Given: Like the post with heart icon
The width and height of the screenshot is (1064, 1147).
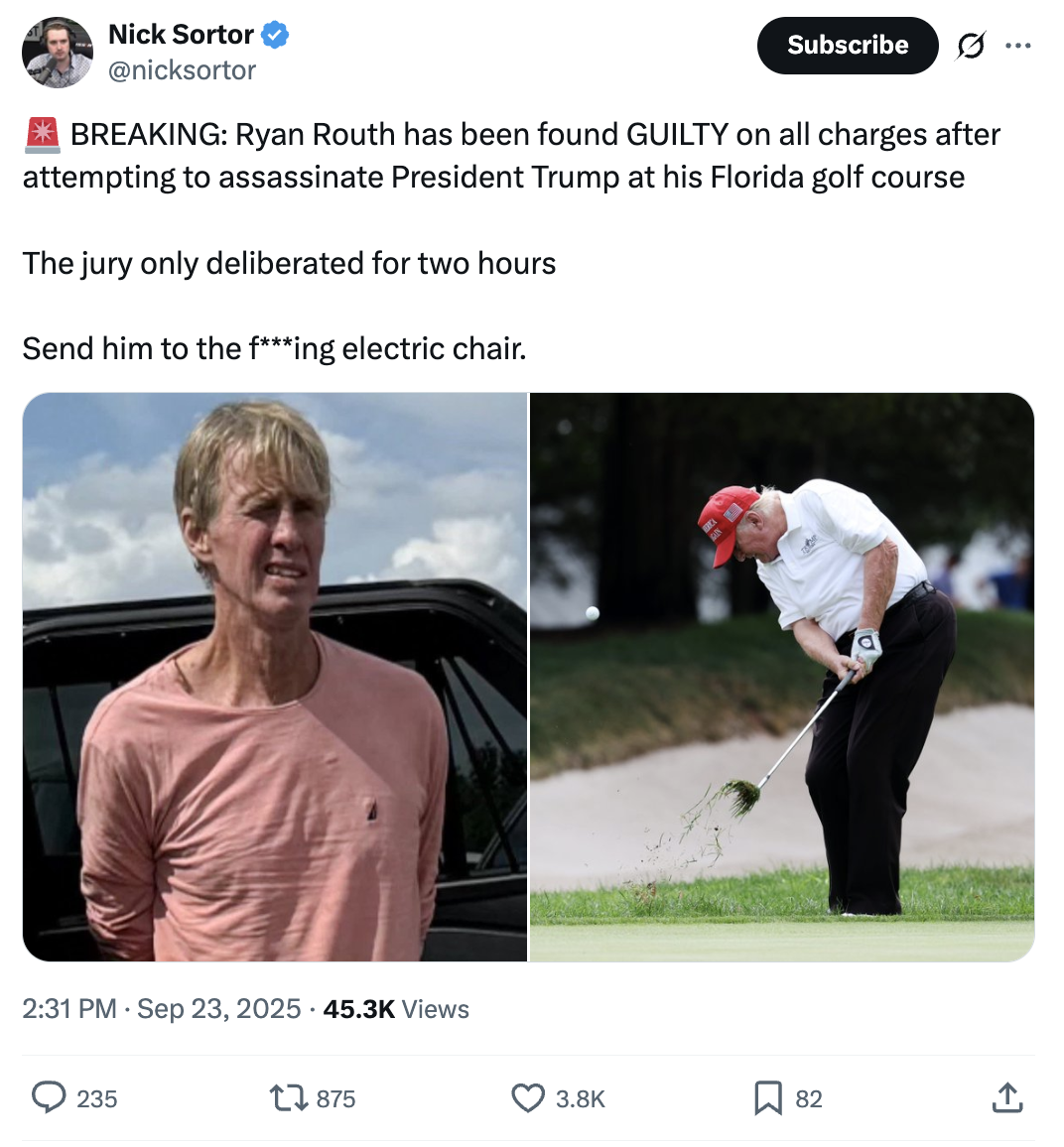Looking at the screenshot, I should [x=528, y=1098].
